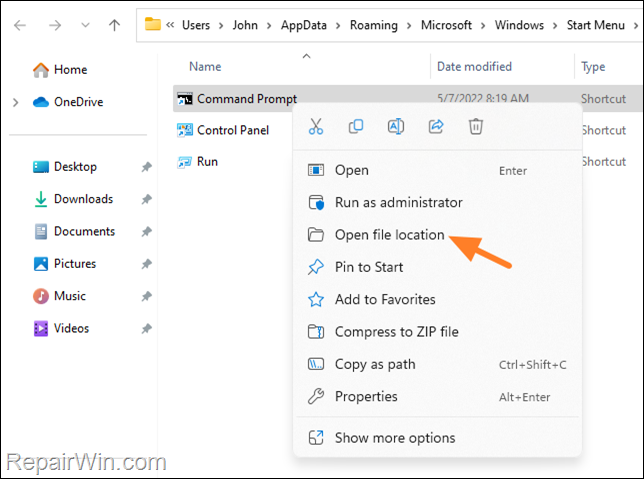The width and height of the screenshot is (644, 479).
Task: Sort by the Name column header
Action: (205, 67)
